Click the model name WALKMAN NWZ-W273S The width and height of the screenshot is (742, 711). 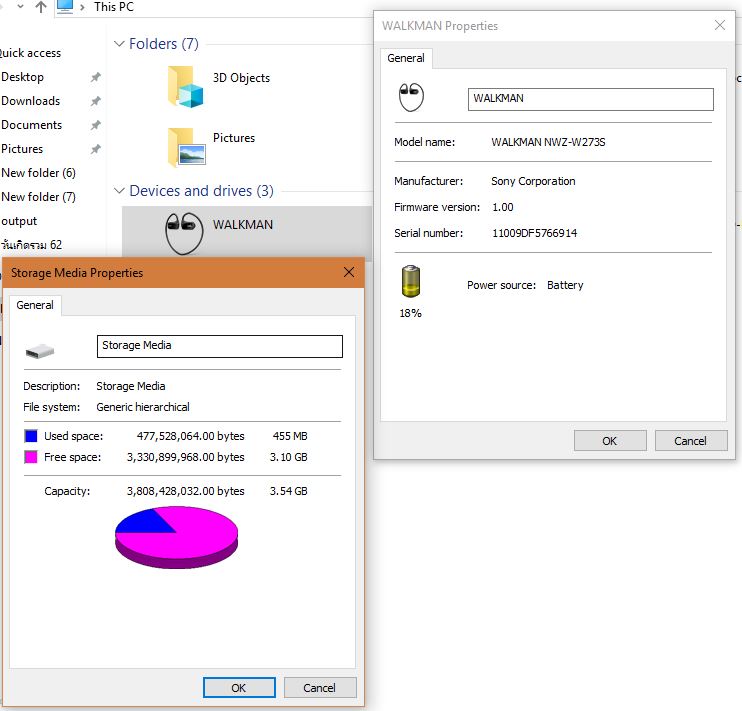pyautogui.click(x=548, y=142)
